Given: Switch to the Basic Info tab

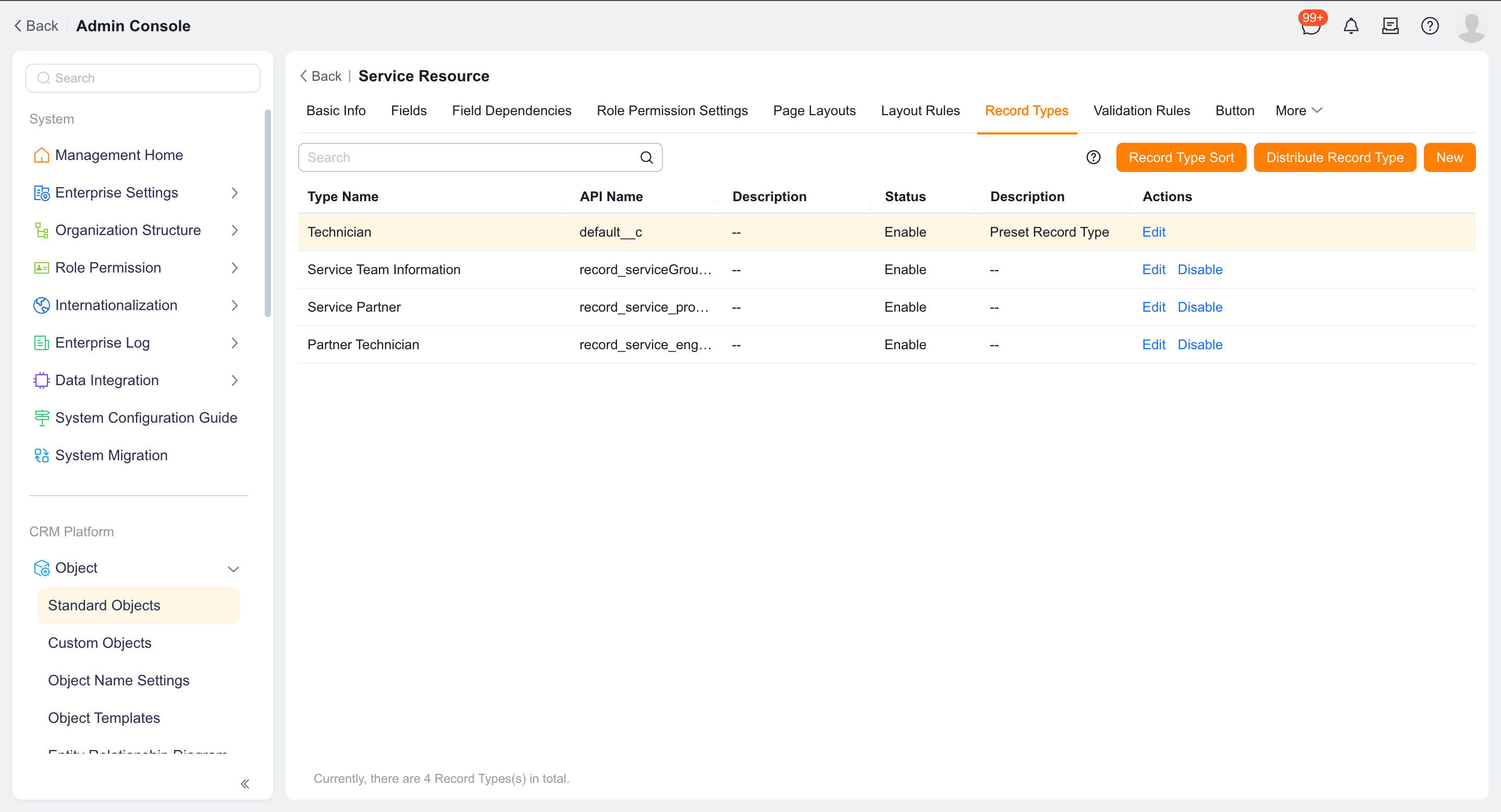Looking at the screenshot, I should click(336, 110).
